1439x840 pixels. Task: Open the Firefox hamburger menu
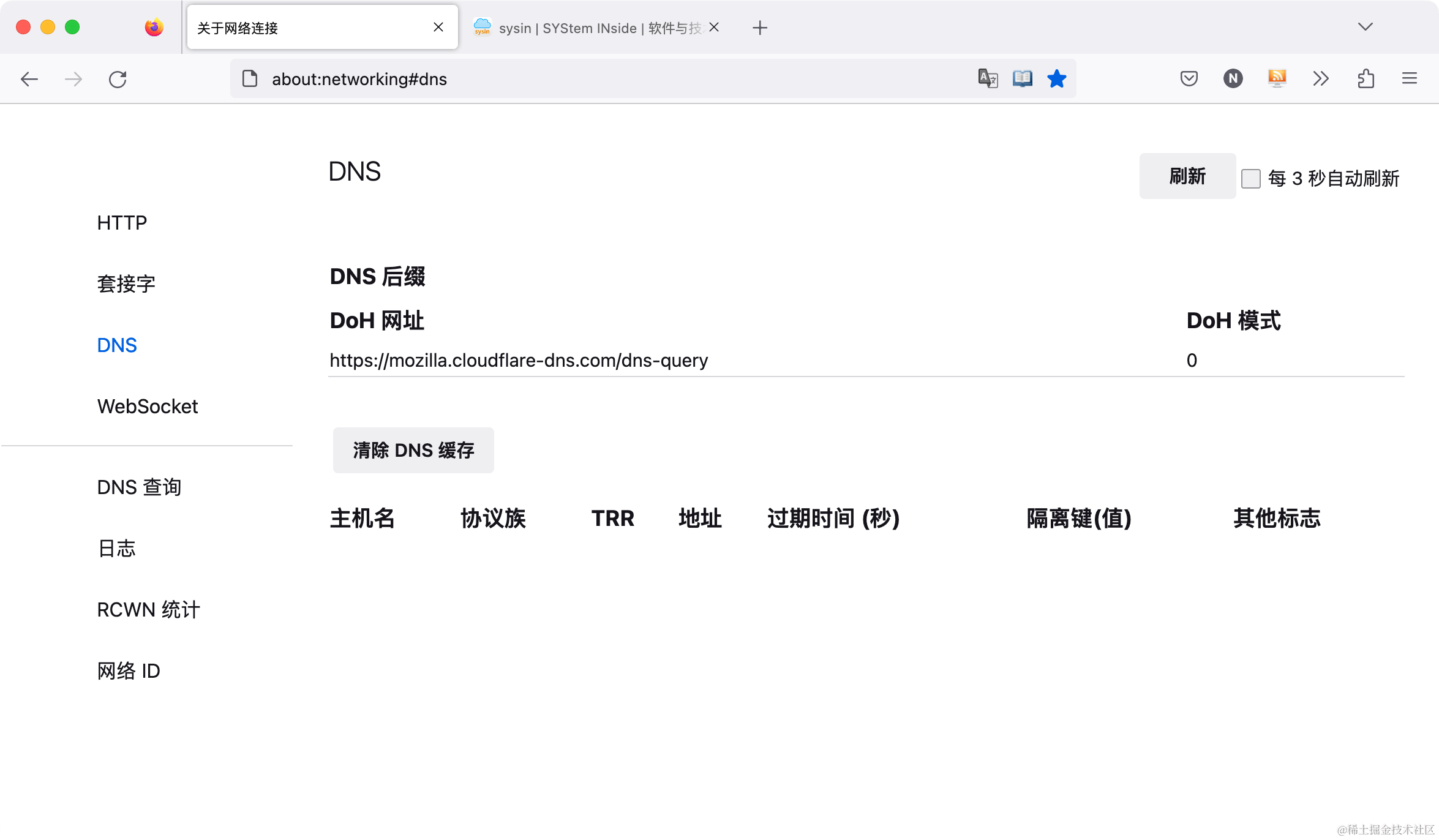[x=1410, y=78]
